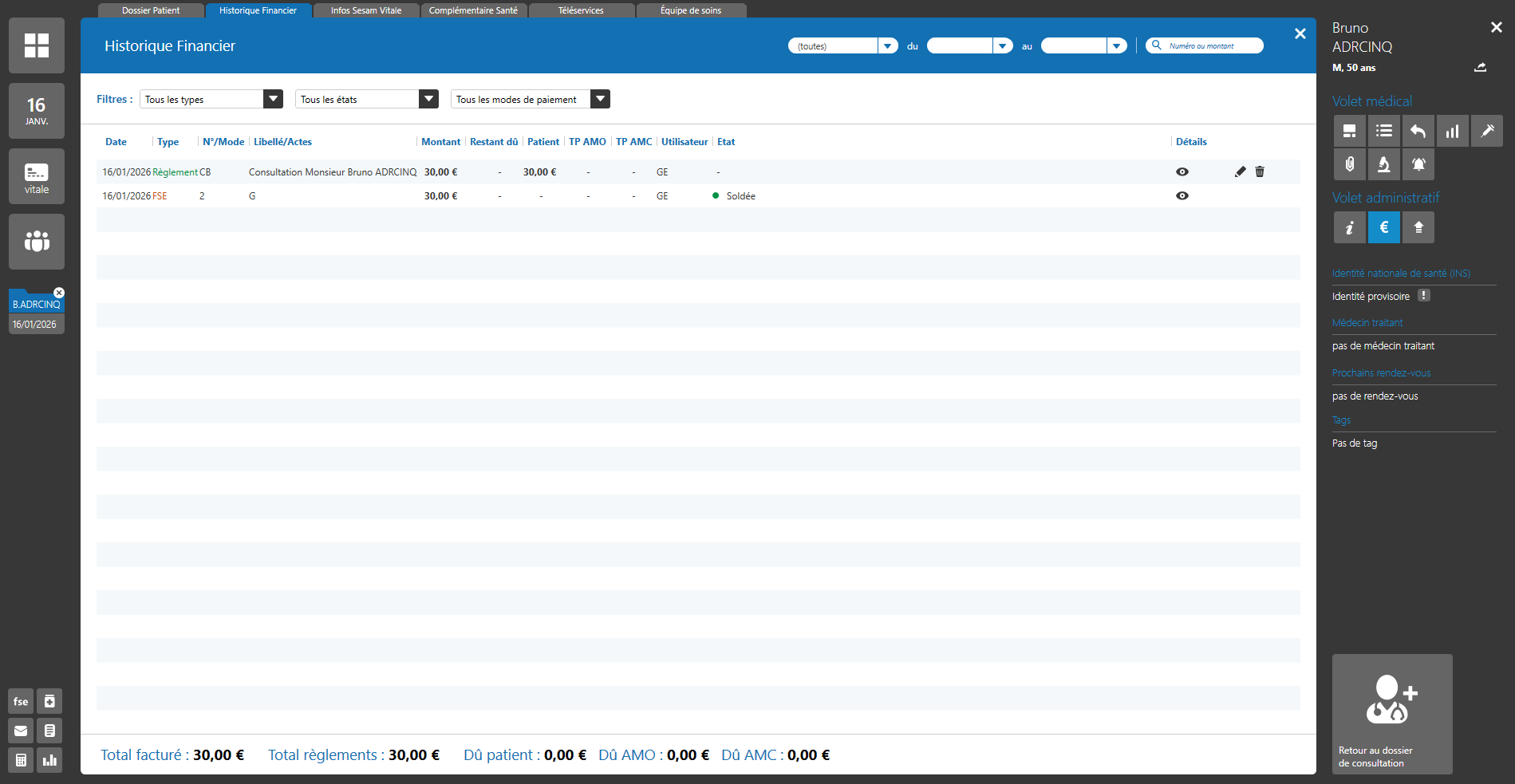Open the envelope messaging icon
This screenshot has width=1515, height=784.
[x=21, y=731]
